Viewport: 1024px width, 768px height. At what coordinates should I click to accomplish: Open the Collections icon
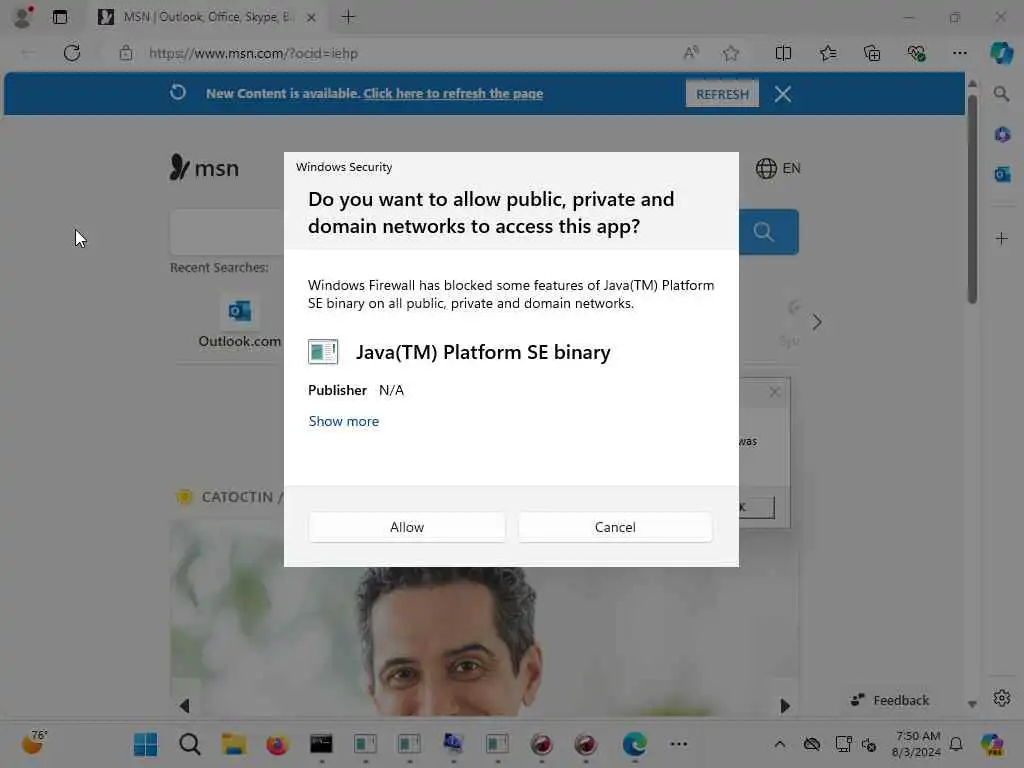pyautogui.click(x=872, y=53)
